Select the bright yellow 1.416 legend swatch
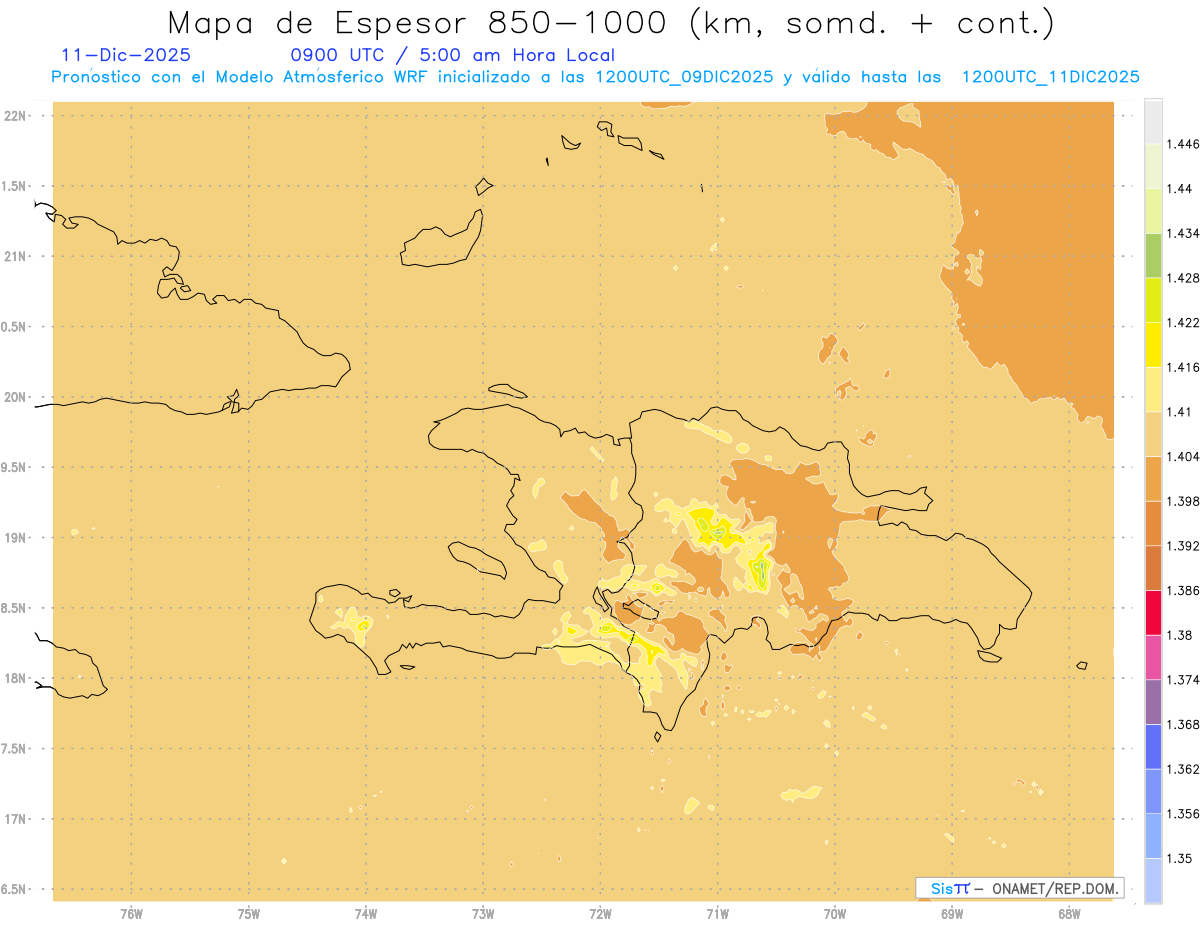Image resolution: width=1200 pixels, height=927 pixels. [1153, 344]
